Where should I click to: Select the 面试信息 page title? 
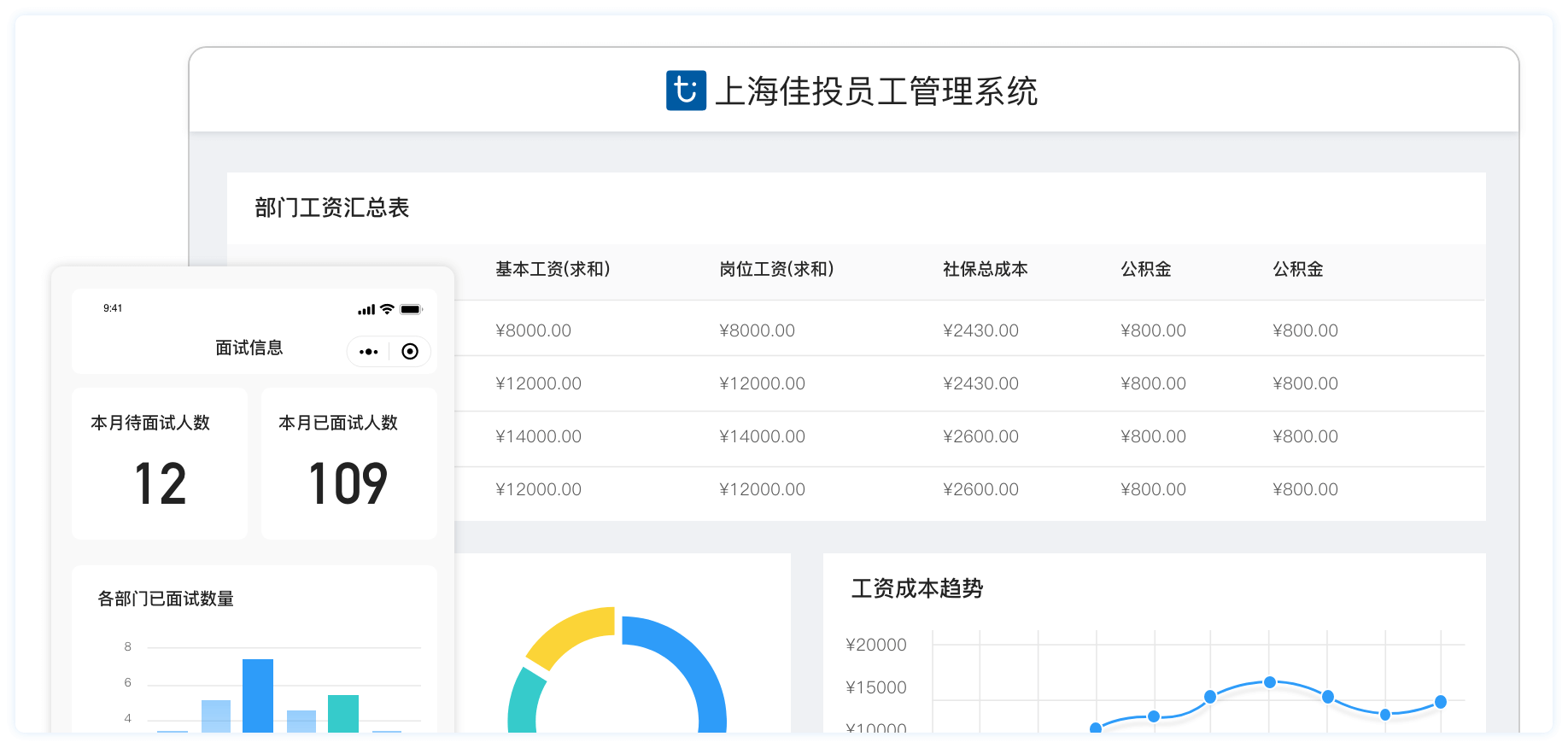(x=249, y=348)
